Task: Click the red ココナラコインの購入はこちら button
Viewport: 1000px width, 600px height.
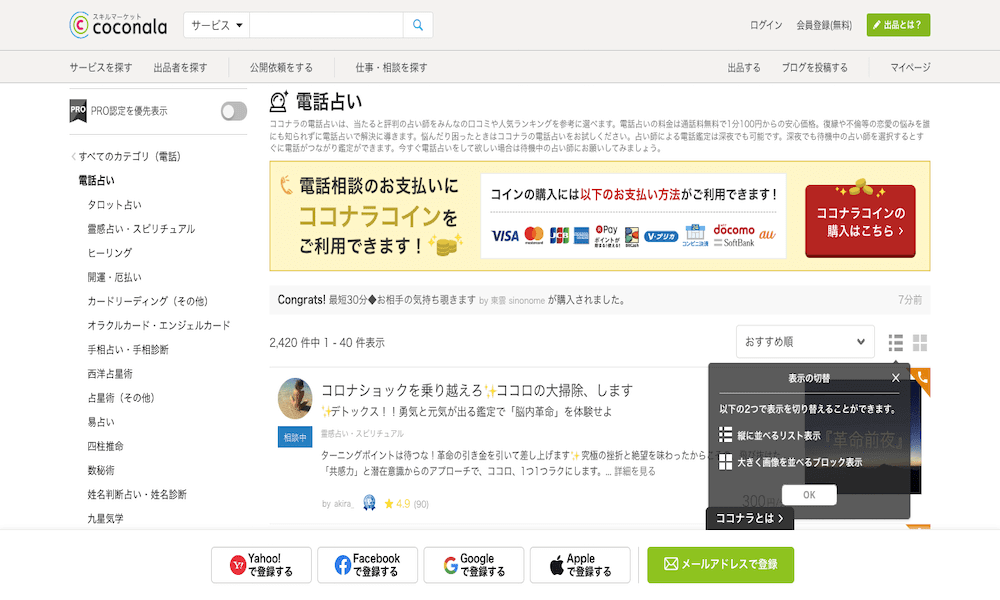Action: coord(860,221)
